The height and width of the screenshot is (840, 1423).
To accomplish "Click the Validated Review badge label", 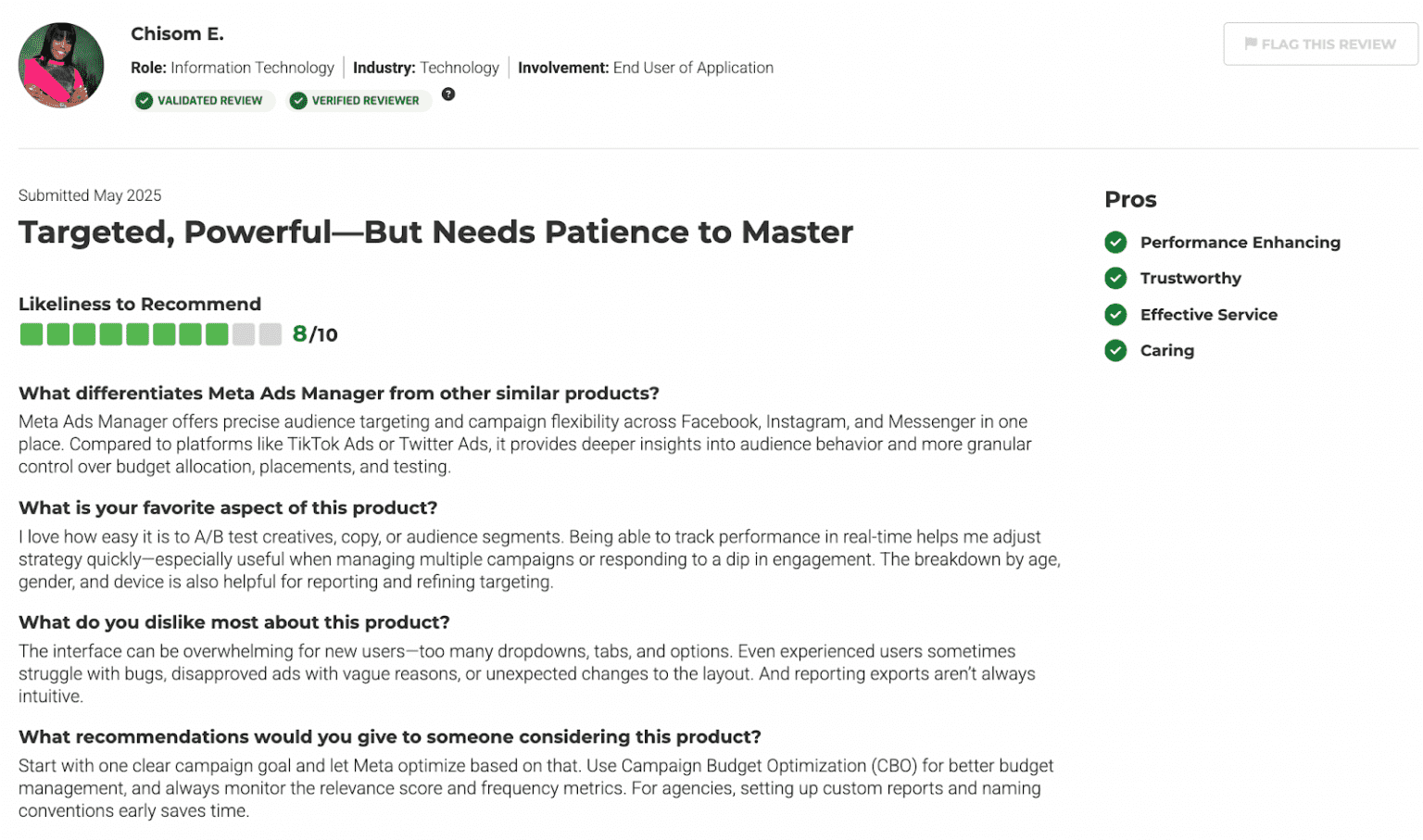I will pos(210,101).
